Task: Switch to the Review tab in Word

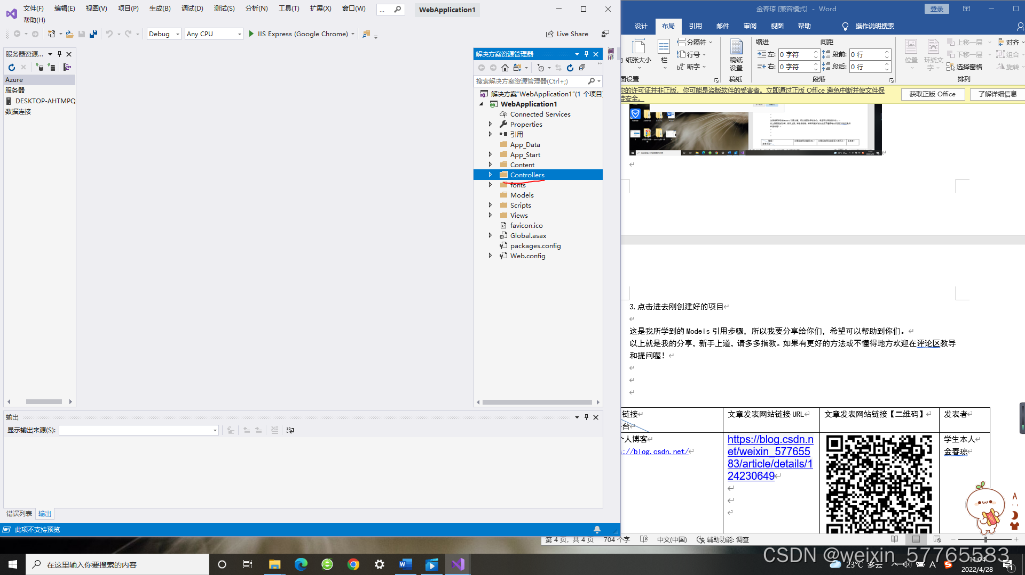Action: pyautogui.click(x=750, y=26)
